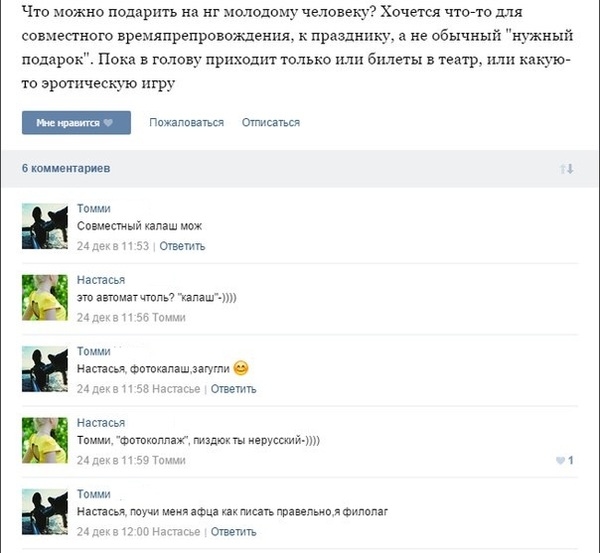Click the heart like icon on Настасья's comment
The width and height of the screenshot is (600, 553).
[x=560, y=460]
